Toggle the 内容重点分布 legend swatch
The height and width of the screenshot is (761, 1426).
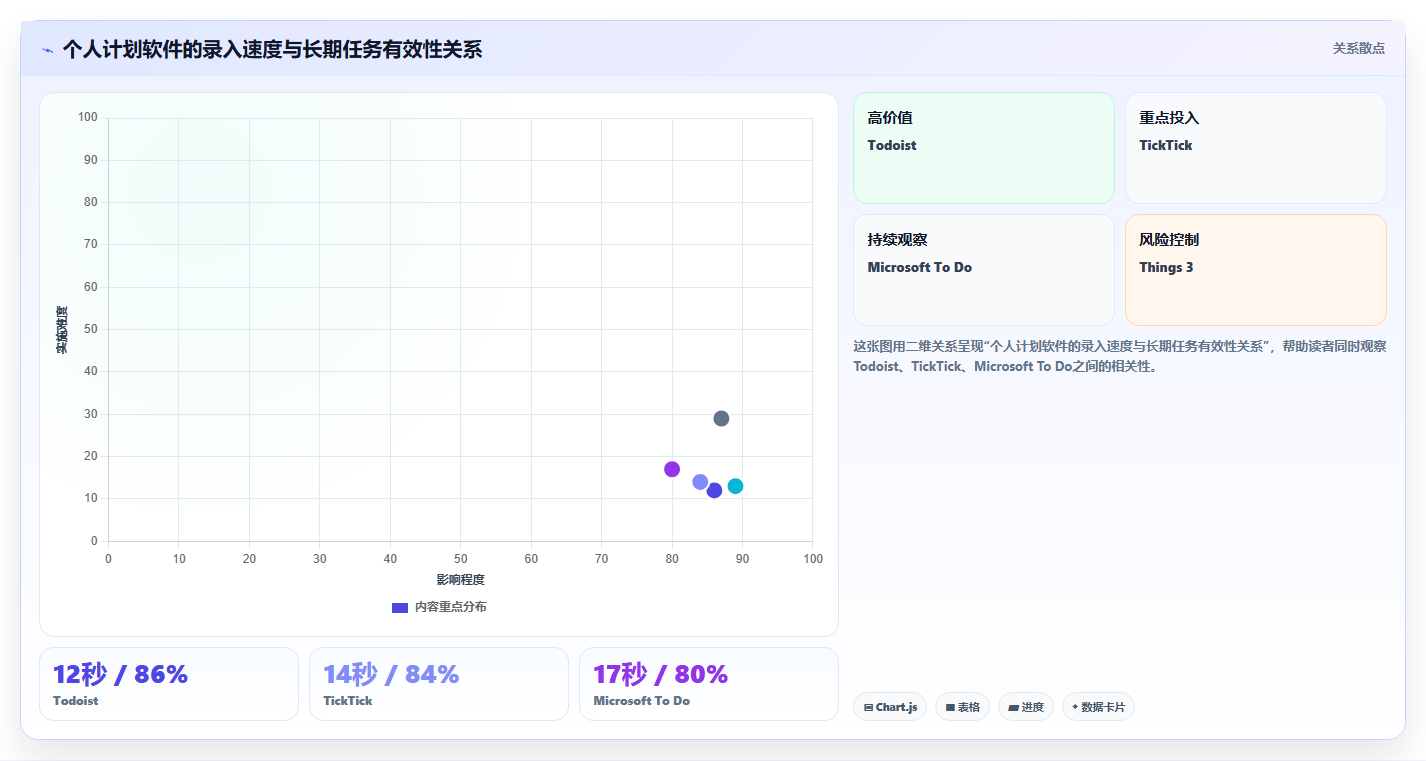click(x=400, y=608)
